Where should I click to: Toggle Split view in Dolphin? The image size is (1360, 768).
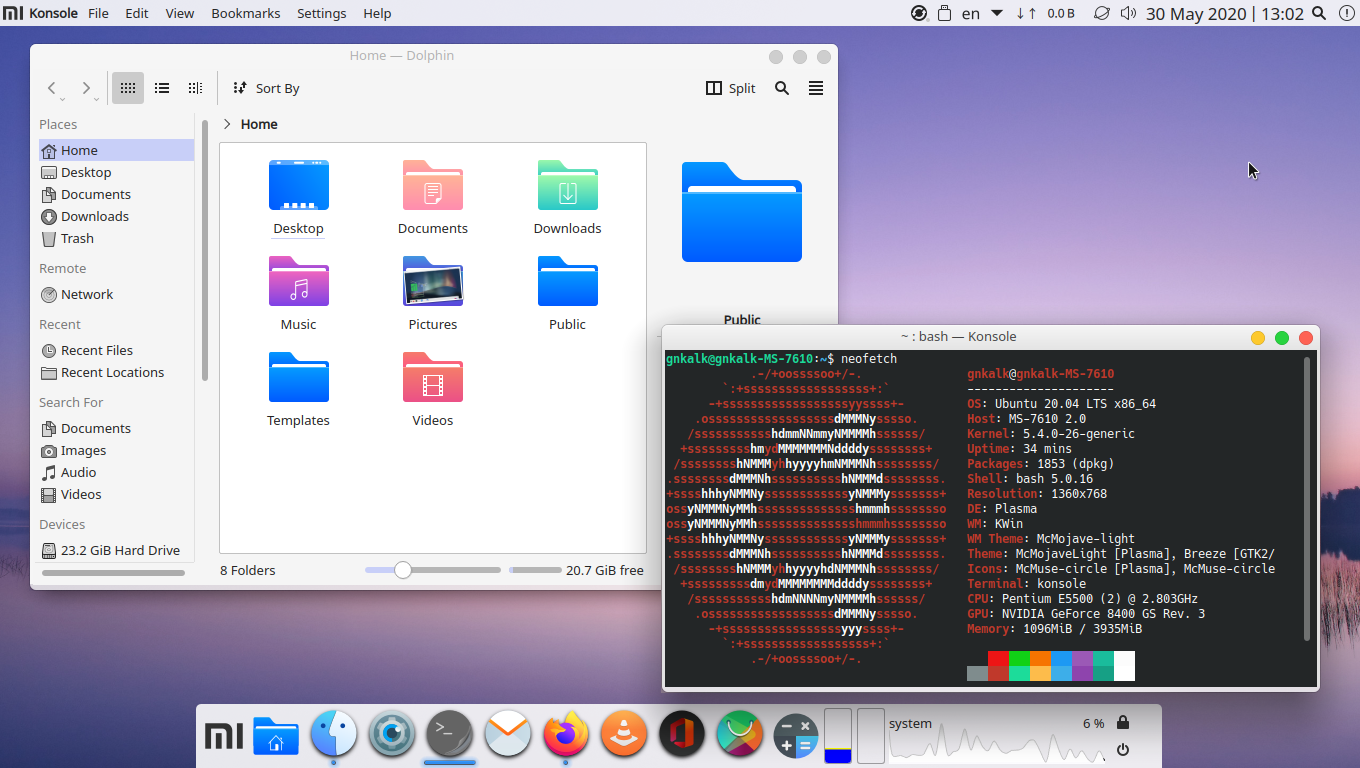731,88
